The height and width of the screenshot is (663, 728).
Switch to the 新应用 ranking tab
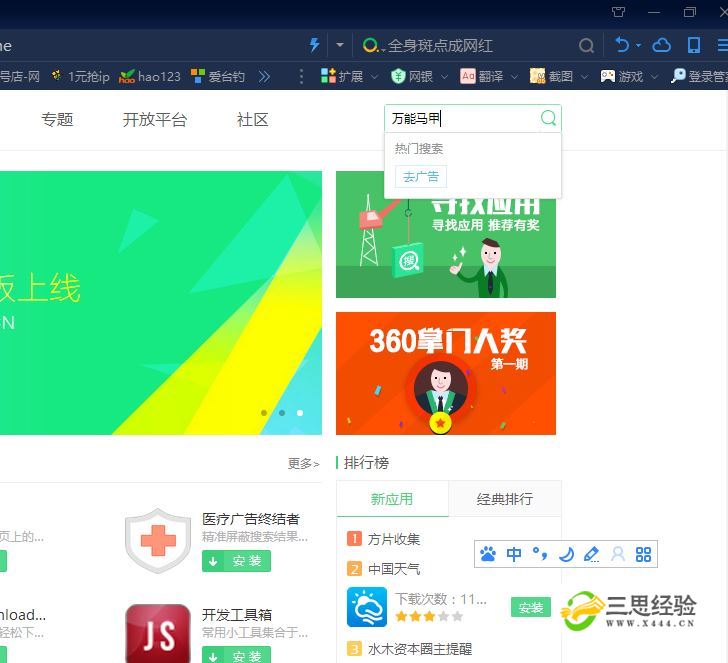pyautogui.click(x=392, y=499)
